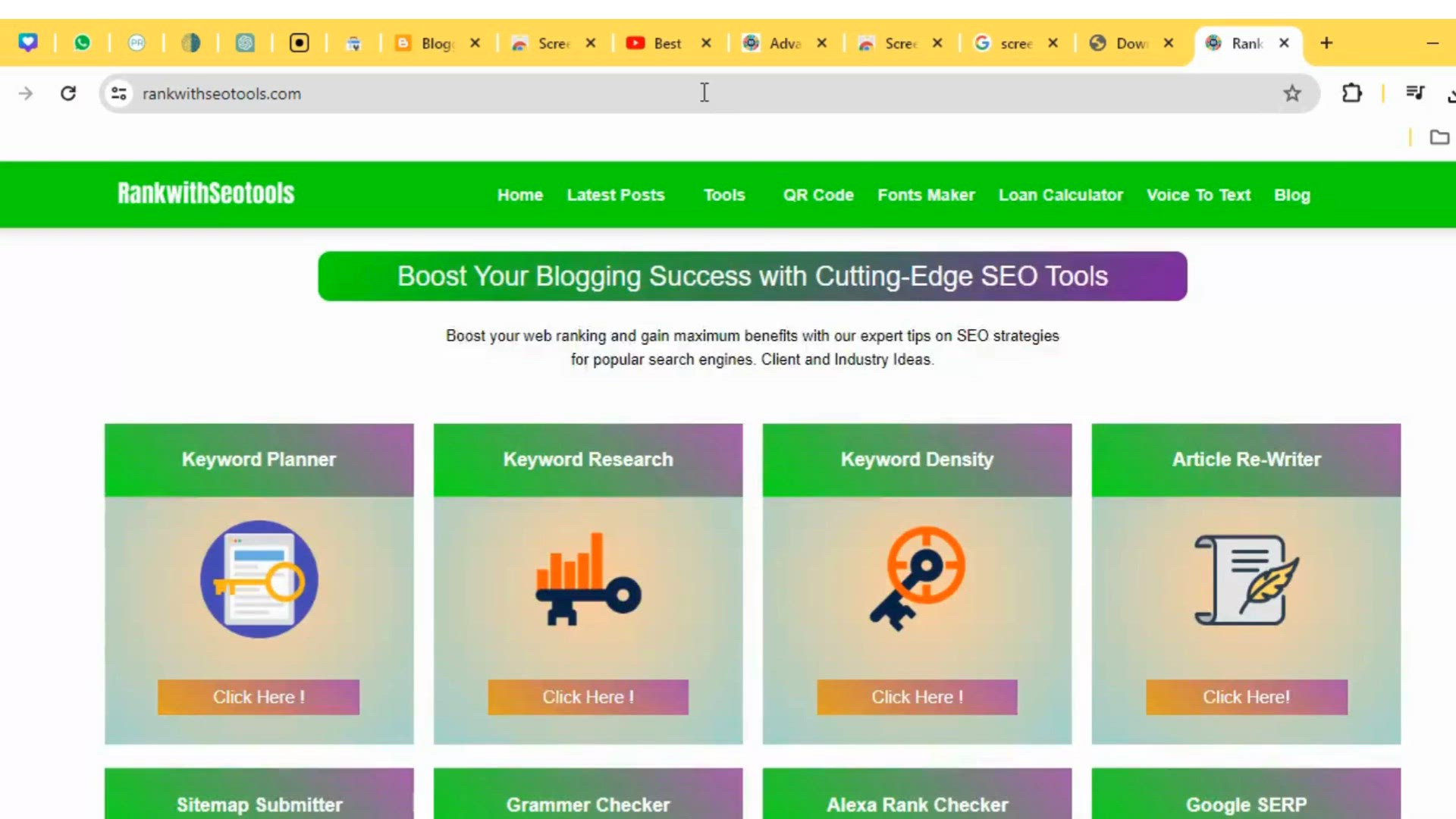The height and width of the screenshot is (819, 1456).
Task: Open the Latest Posts dropdown
Action: point(615,195)
